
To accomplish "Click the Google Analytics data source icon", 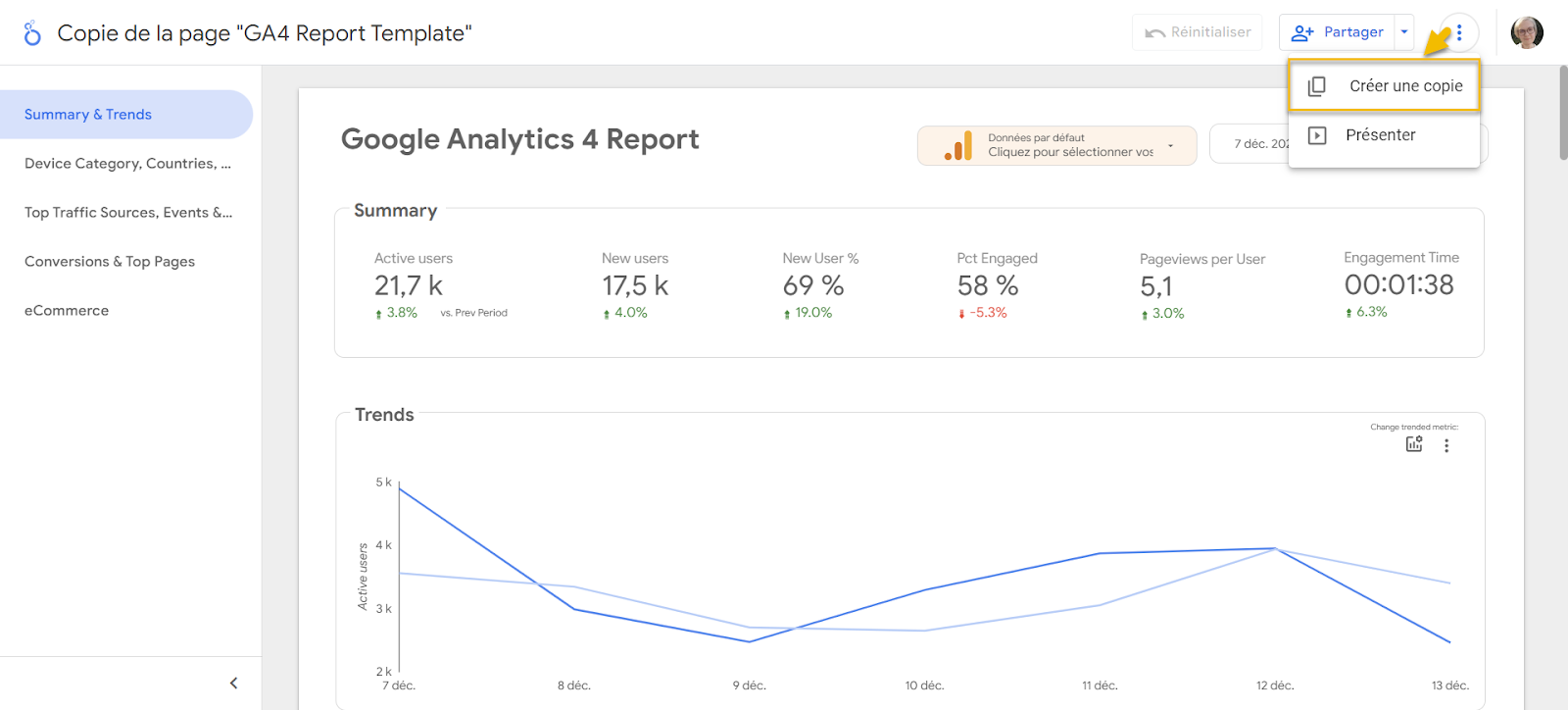I will point(958,145).
